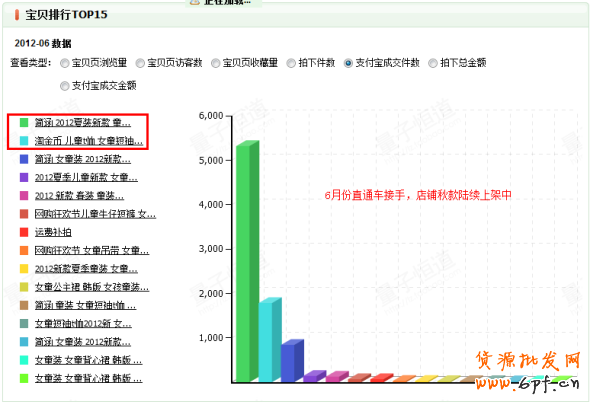Select the 支付宝成交件数 radio option
The height and width of the screenshot is (405, 590).
click(x=348, y=63)
